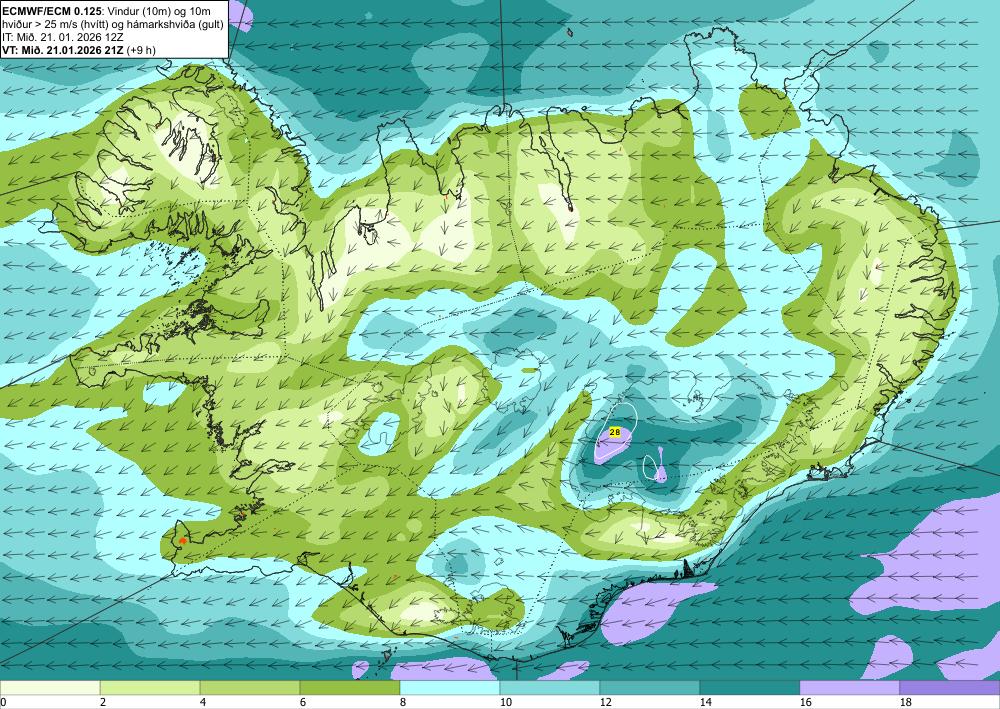Click the legend value "12"

point(606,703)
